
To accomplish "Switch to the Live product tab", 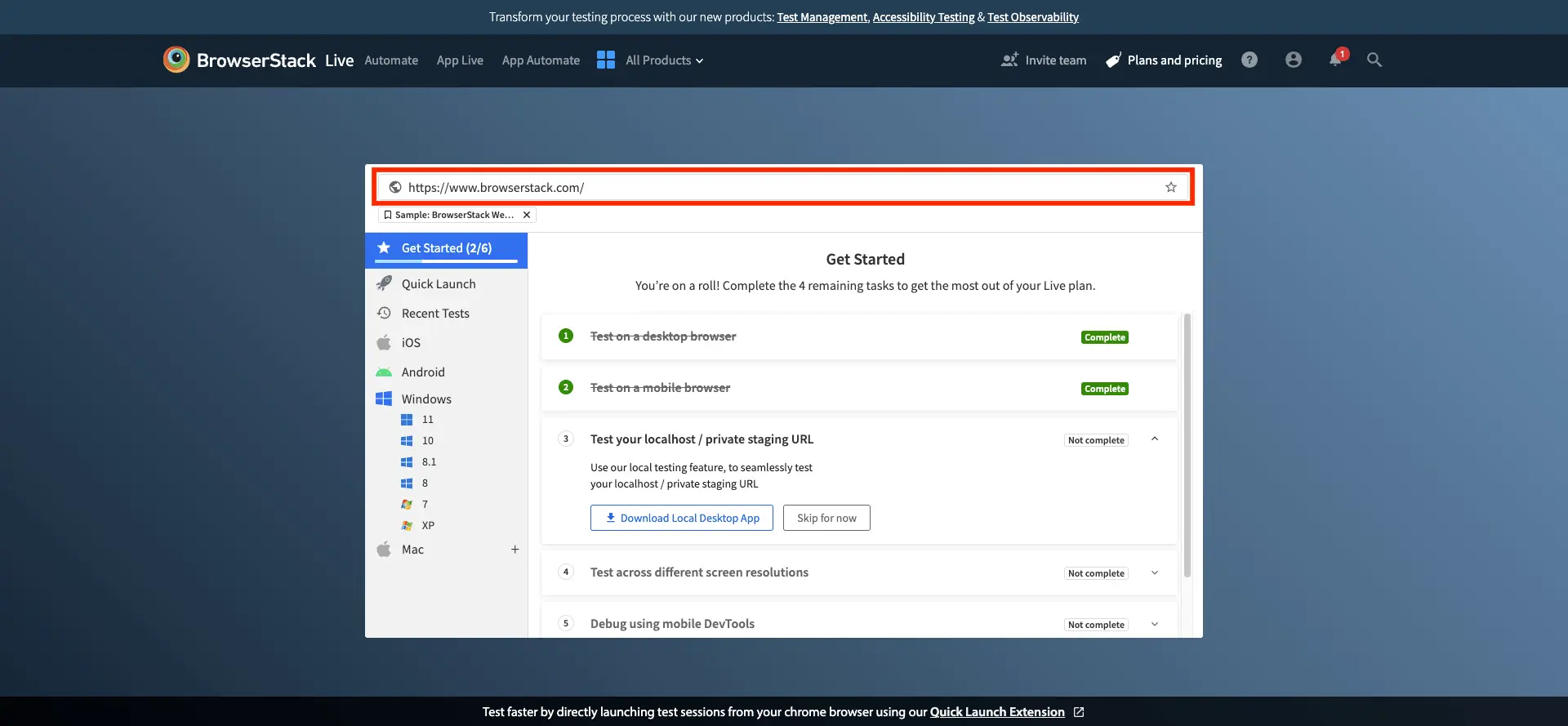I will pyautogui.click(x=339, y=60).
